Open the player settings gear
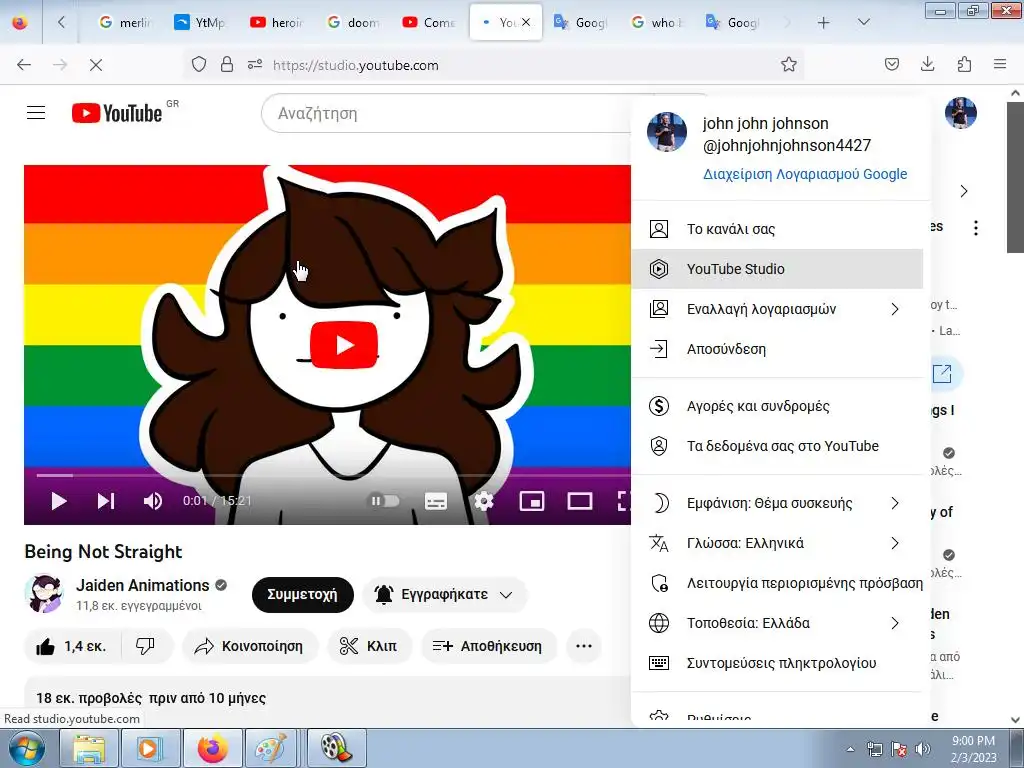Screen dimensions: 1024x768 (483, 501)
